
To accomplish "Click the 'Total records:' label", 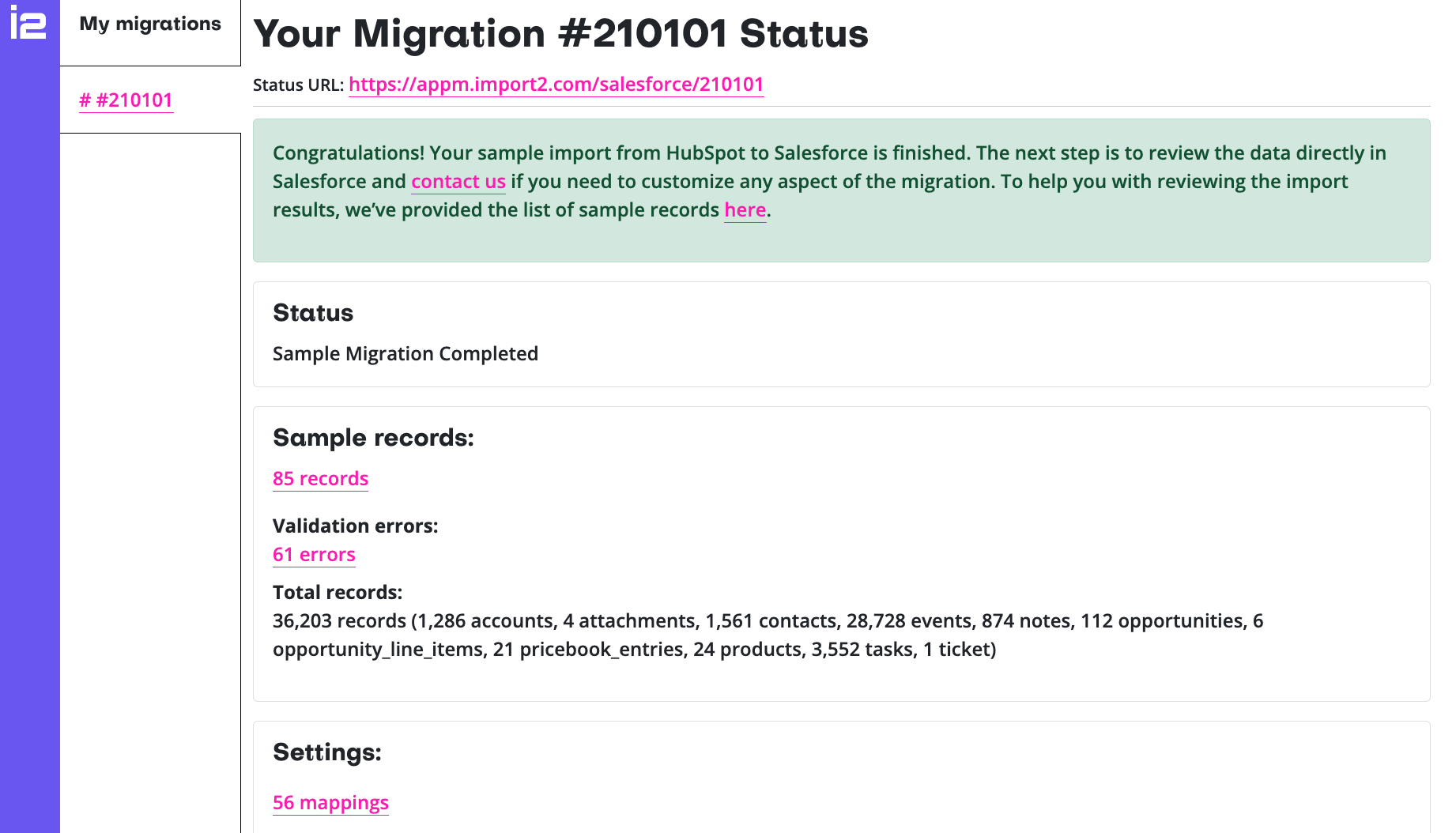I will [338, 592].
